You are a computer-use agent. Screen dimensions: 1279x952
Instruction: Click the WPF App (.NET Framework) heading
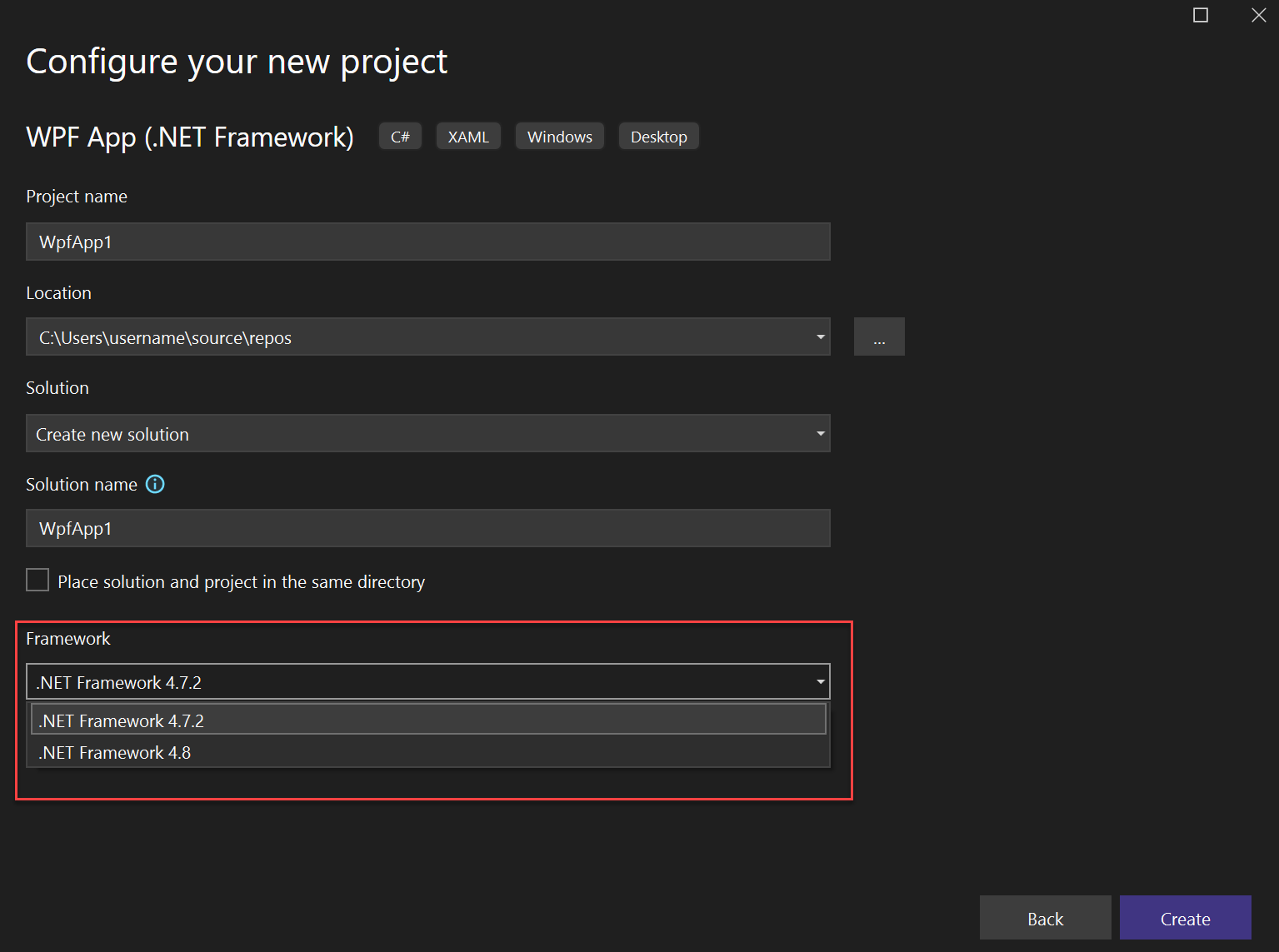(189, 137)
